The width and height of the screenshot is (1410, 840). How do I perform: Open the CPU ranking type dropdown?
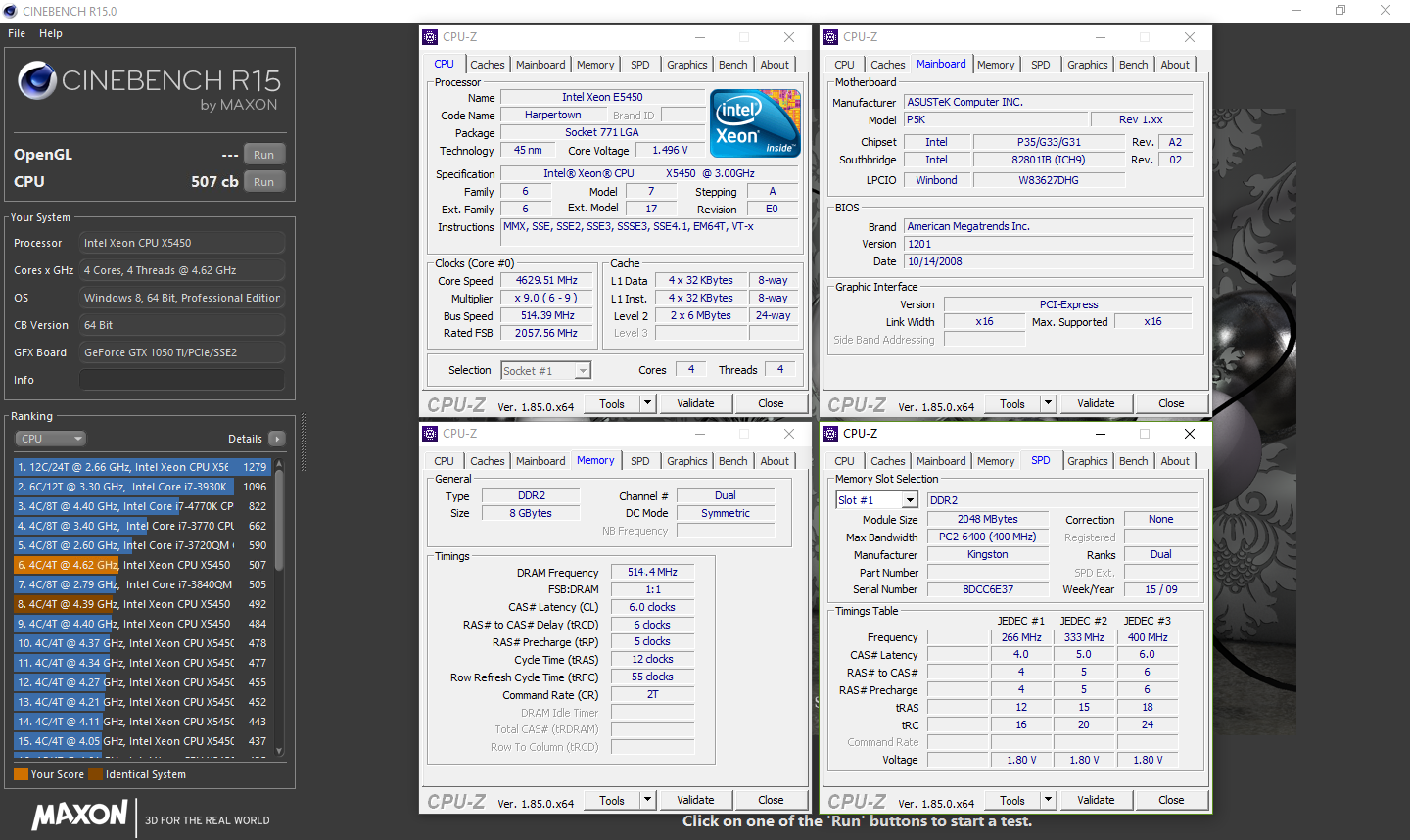tap(51, 439)
